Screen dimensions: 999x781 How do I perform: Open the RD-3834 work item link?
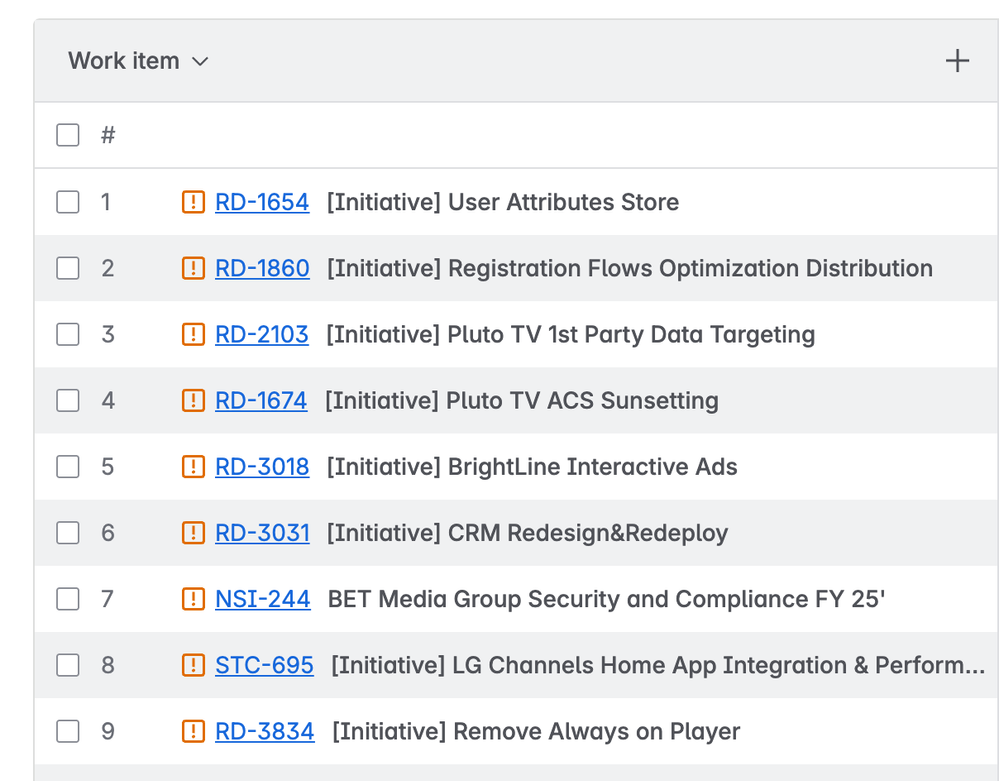(x=263, y=731)
